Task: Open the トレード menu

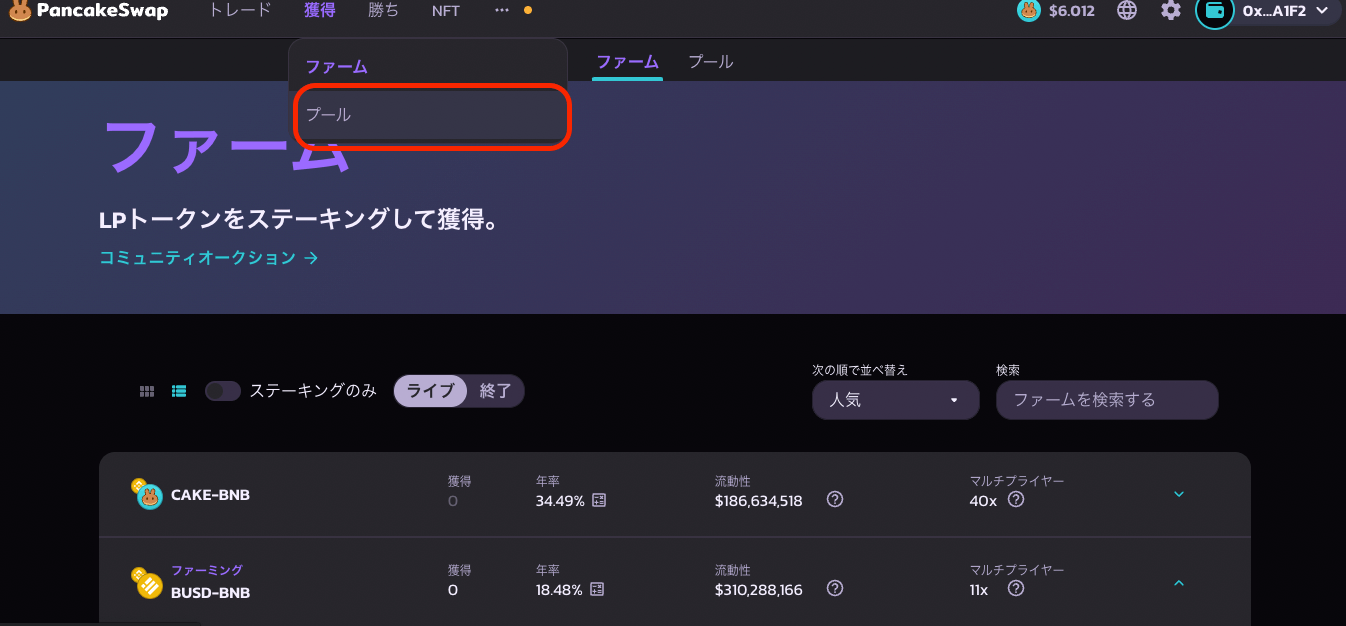Action: [x=240, y=10]
